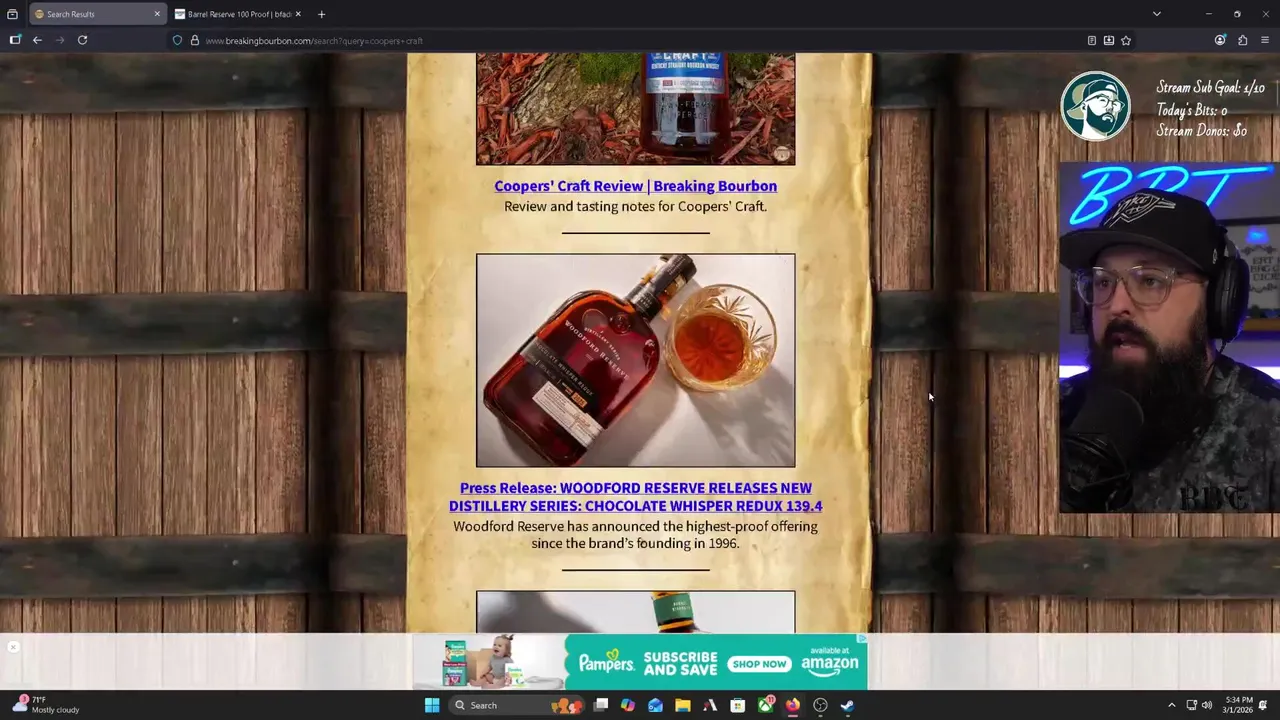Open the extensions puzzle icon
The height and width of the screenshot is (720, 1280).
tap(1242, 40)
